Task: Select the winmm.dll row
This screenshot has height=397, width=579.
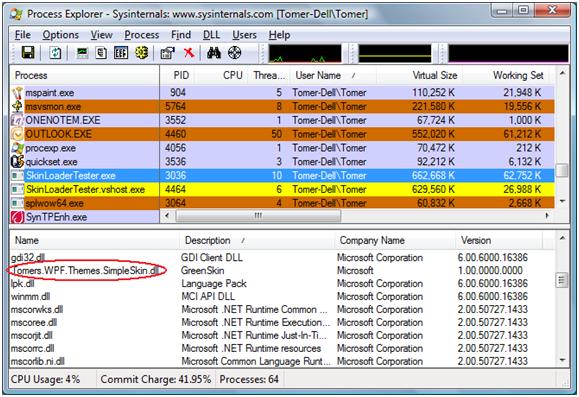Action: (282, 297)
